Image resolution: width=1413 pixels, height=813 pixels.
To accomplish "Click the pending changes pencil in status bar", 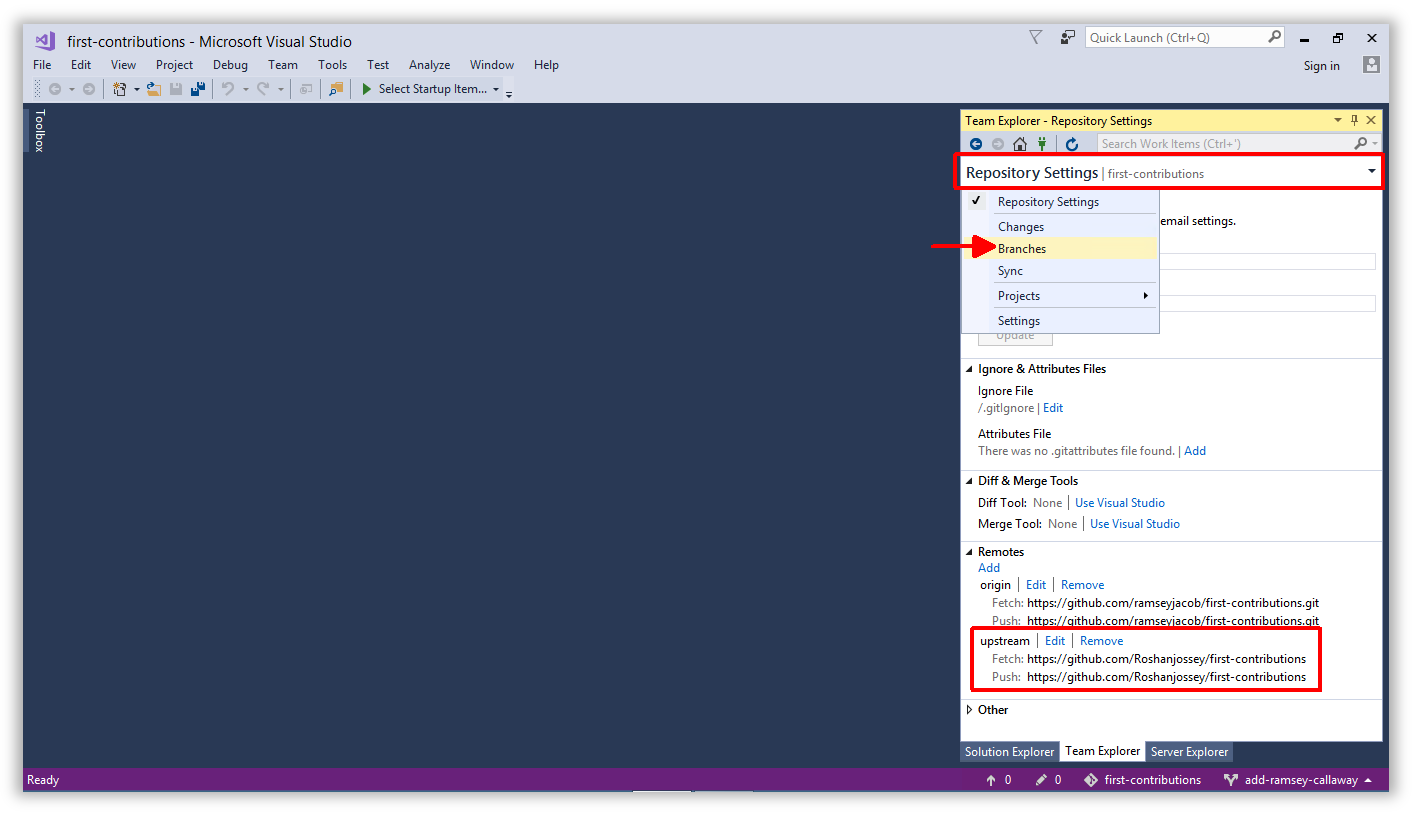I will pos(1041,780).
